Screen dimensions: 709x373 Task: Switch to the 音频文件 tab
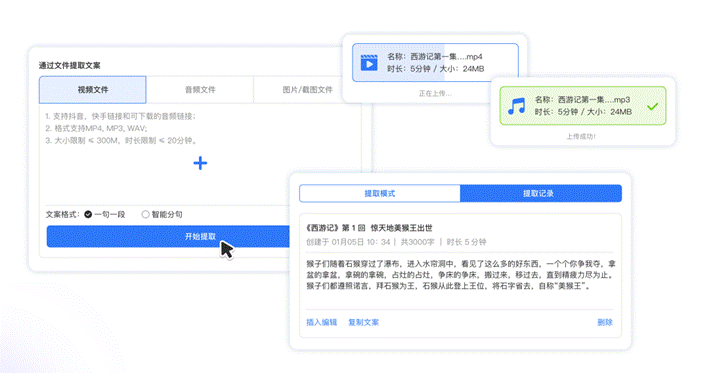[200, 90]
